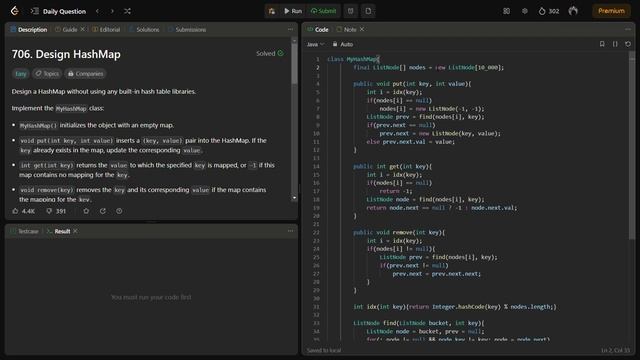Open the Premium subscription button
Image resolution: width=640 pixels, height=360 pixels.
click(x=611, y=11)
